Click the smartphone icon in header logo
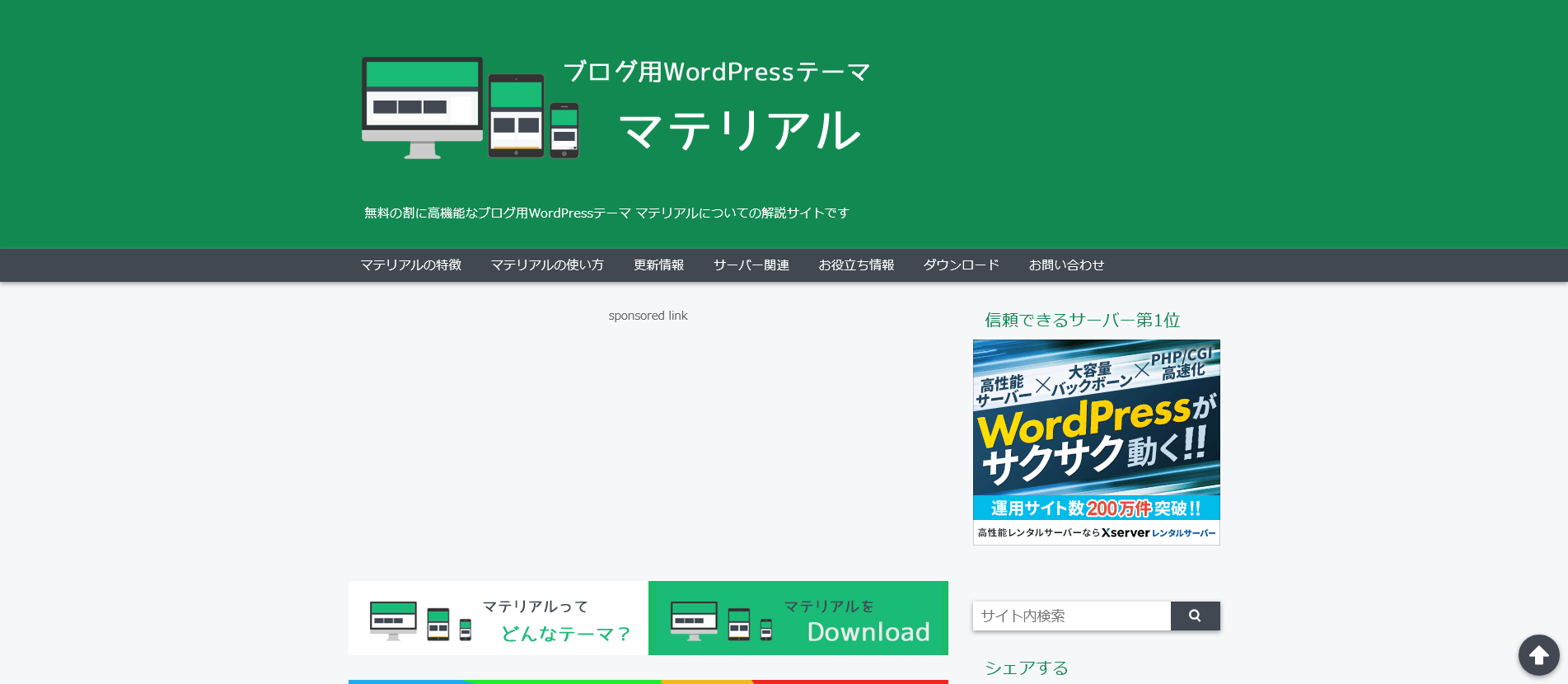Viewport: 1568px width, 684px height. [x=564, y=130]
